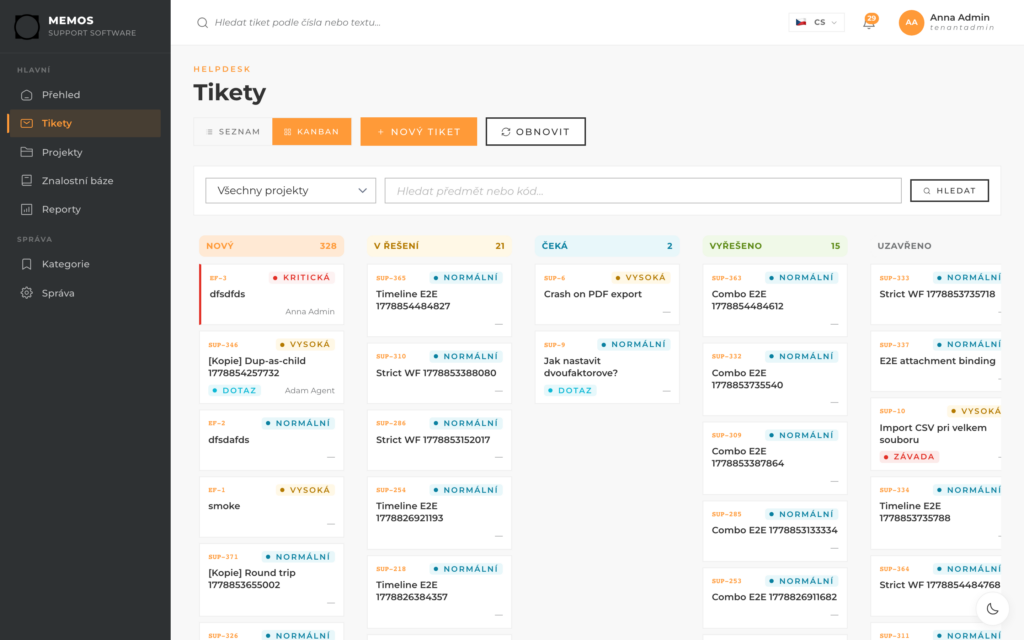The image size is (1024, 640).
Task: Open ticket Strict WF 1778854484768
Action: point(936,586)
